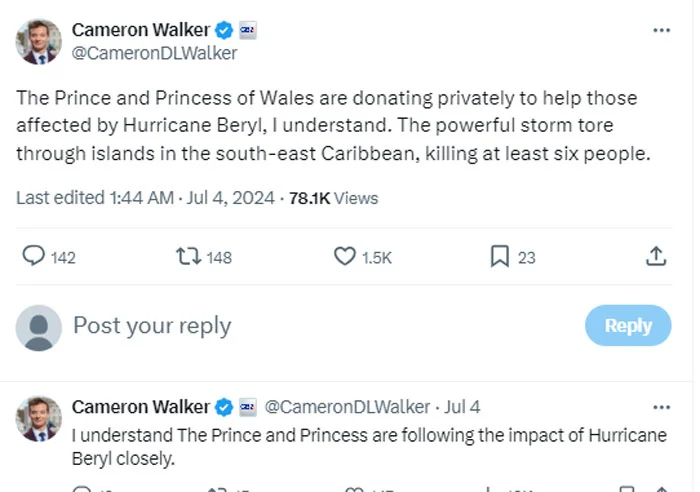Image resolution: width=700 pixels, height=492 pixels.
Task: Open the @CameronDLWalker handle under the top name
Action: coord(154,54)
